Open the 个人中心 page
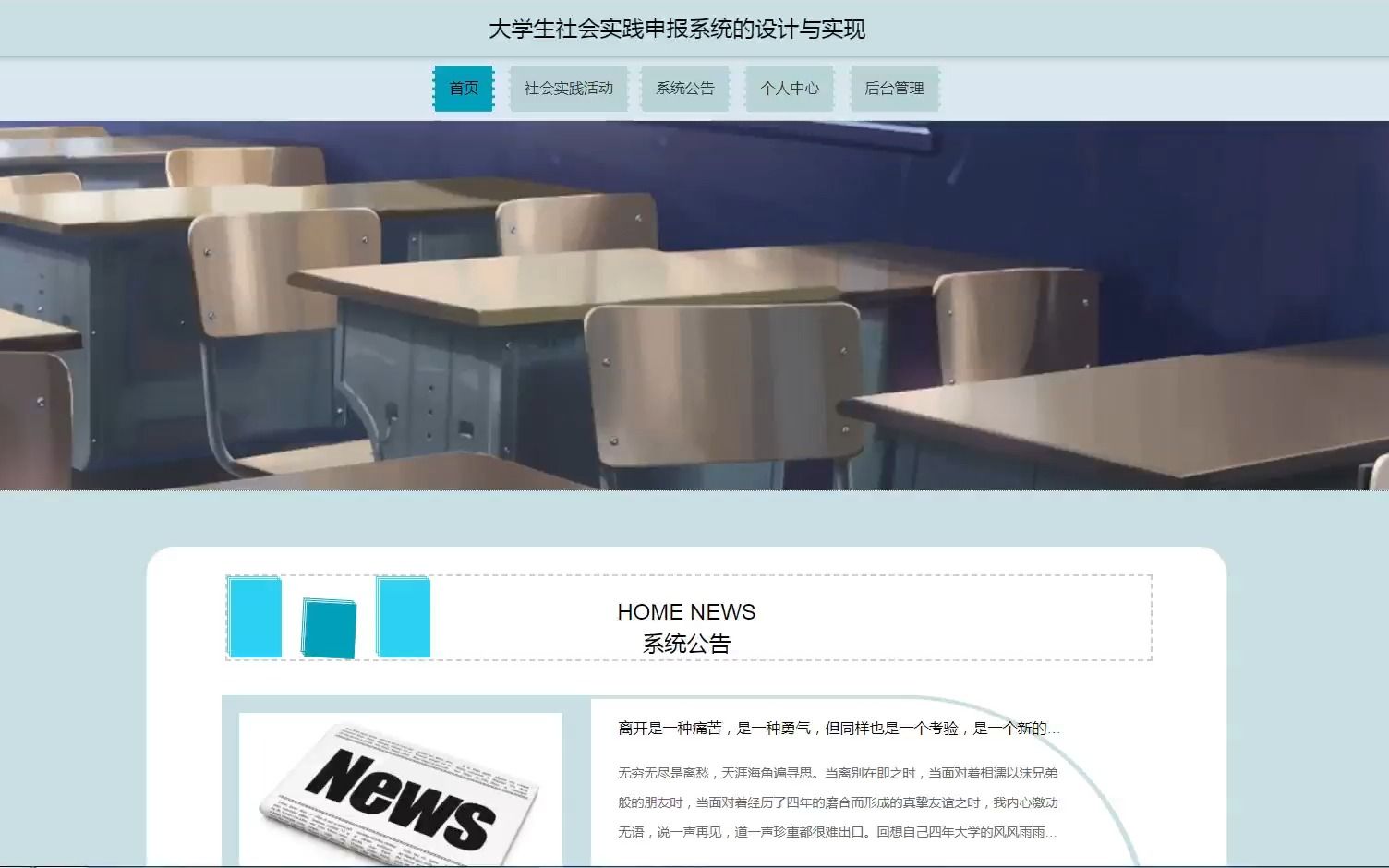Screen dimensions: 1389x868 [791, 88]
